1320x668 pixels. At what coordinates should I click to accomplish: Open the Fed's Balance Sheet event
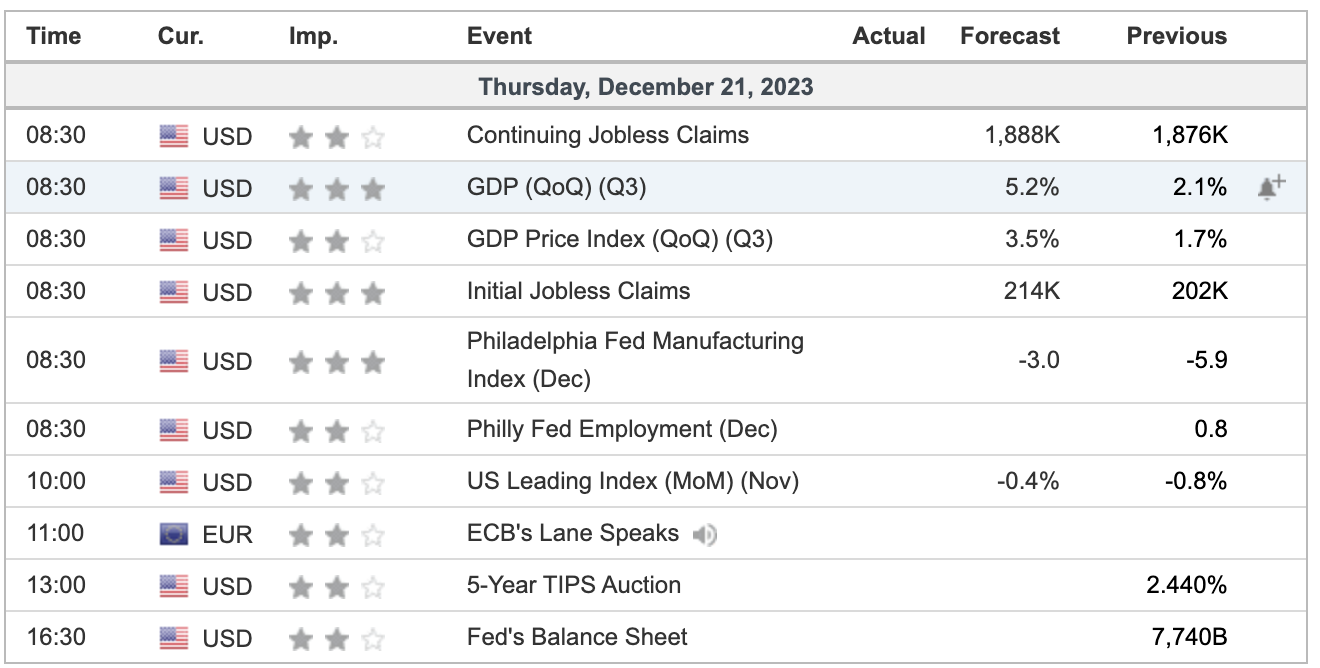click(x=577, y=637)
